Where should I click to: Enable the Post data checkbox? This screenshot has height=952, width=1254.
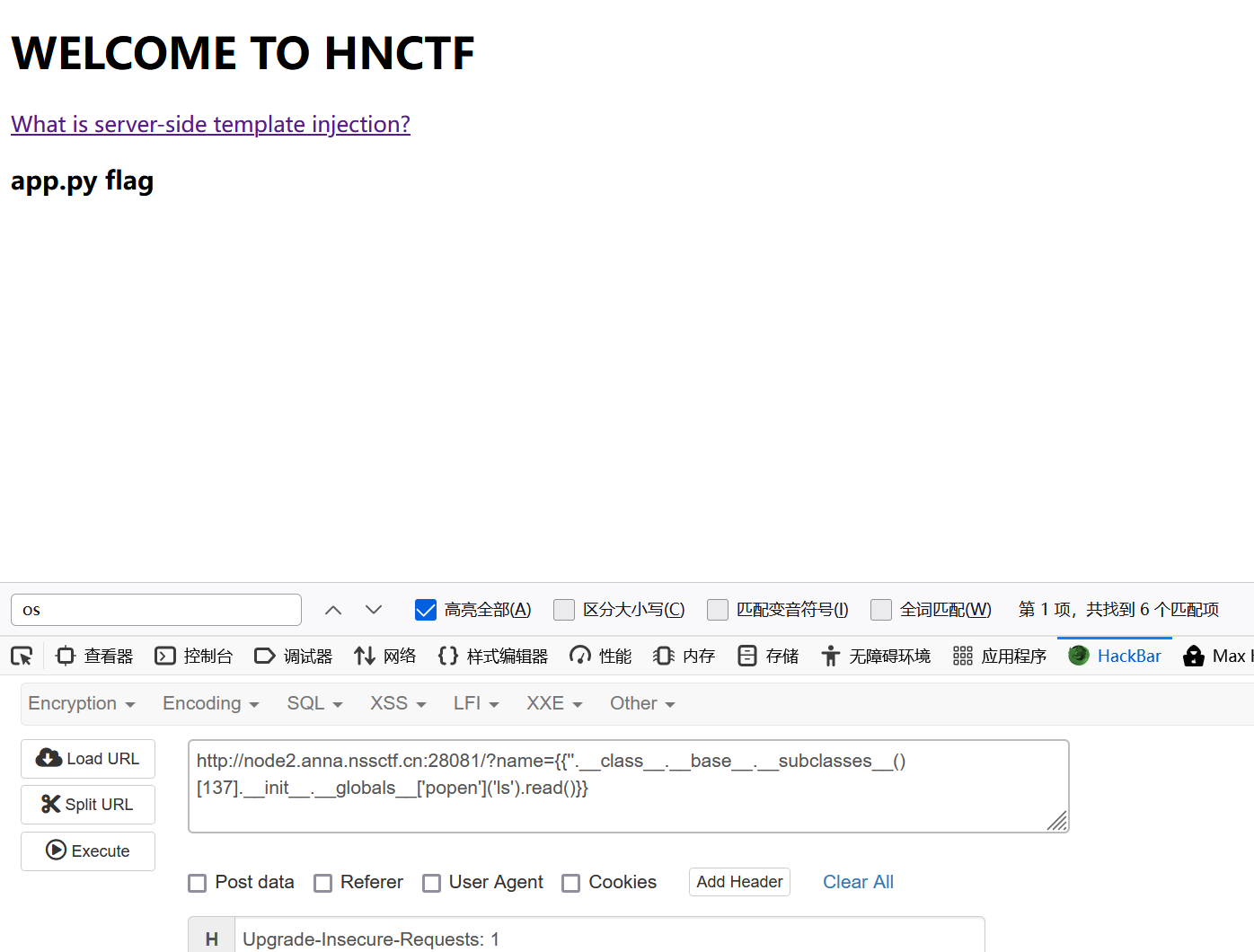(x=197, y=883)
